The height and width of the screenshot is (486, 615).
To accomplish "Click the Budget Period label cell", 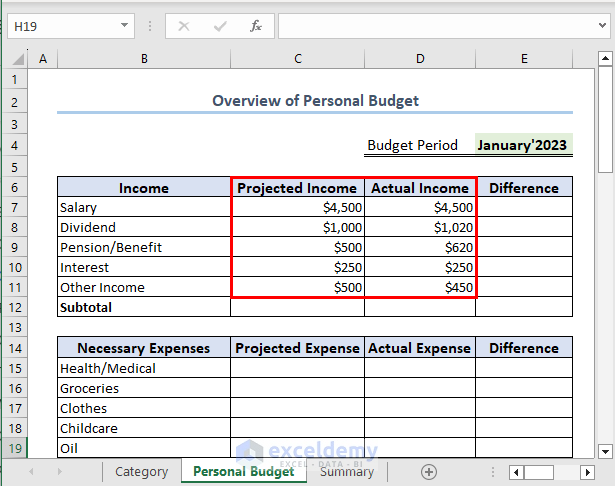I will (x=420, y=145).
